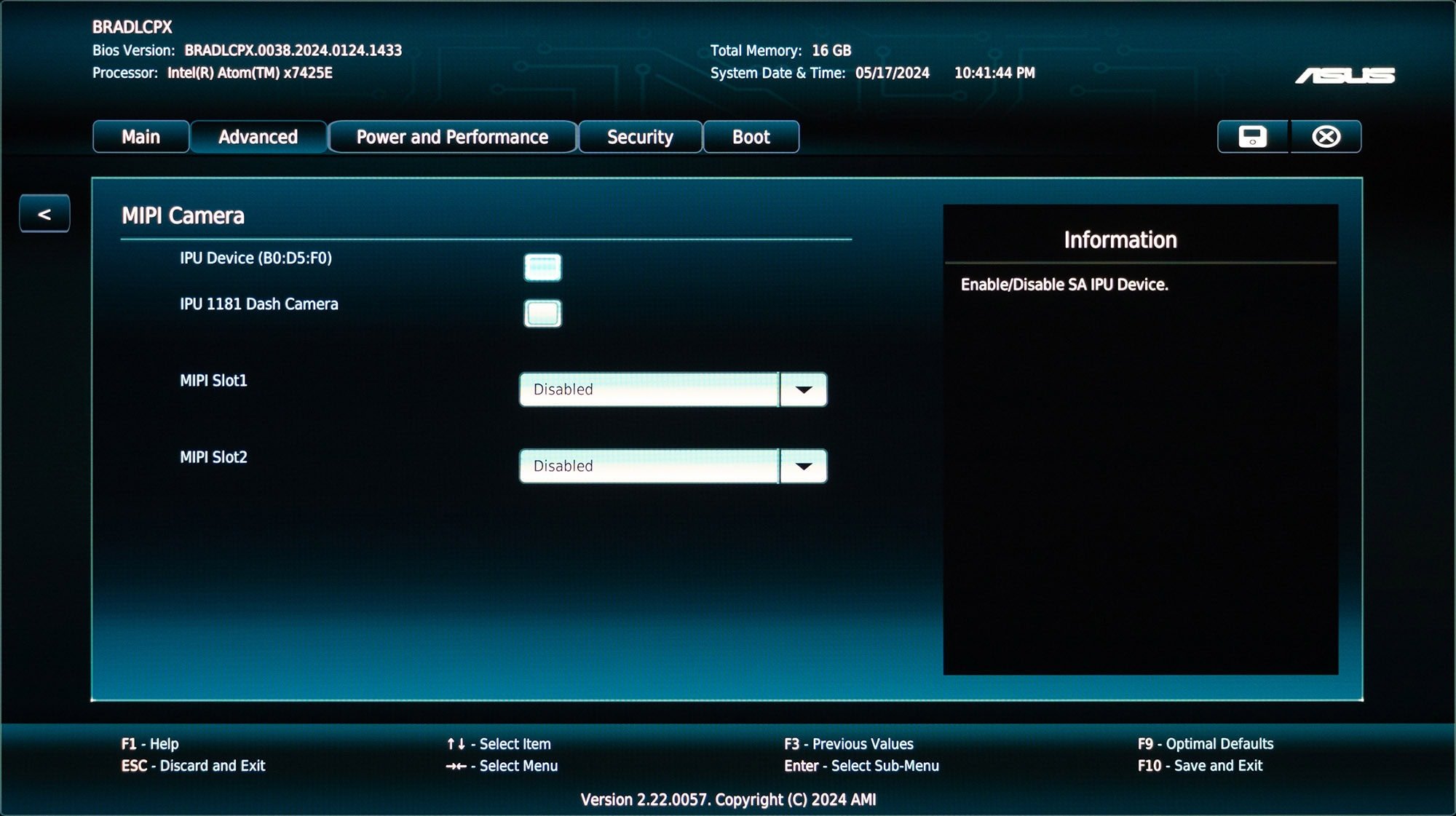Navigate to the Main tab
The image size is (1456, 816).
139,136
